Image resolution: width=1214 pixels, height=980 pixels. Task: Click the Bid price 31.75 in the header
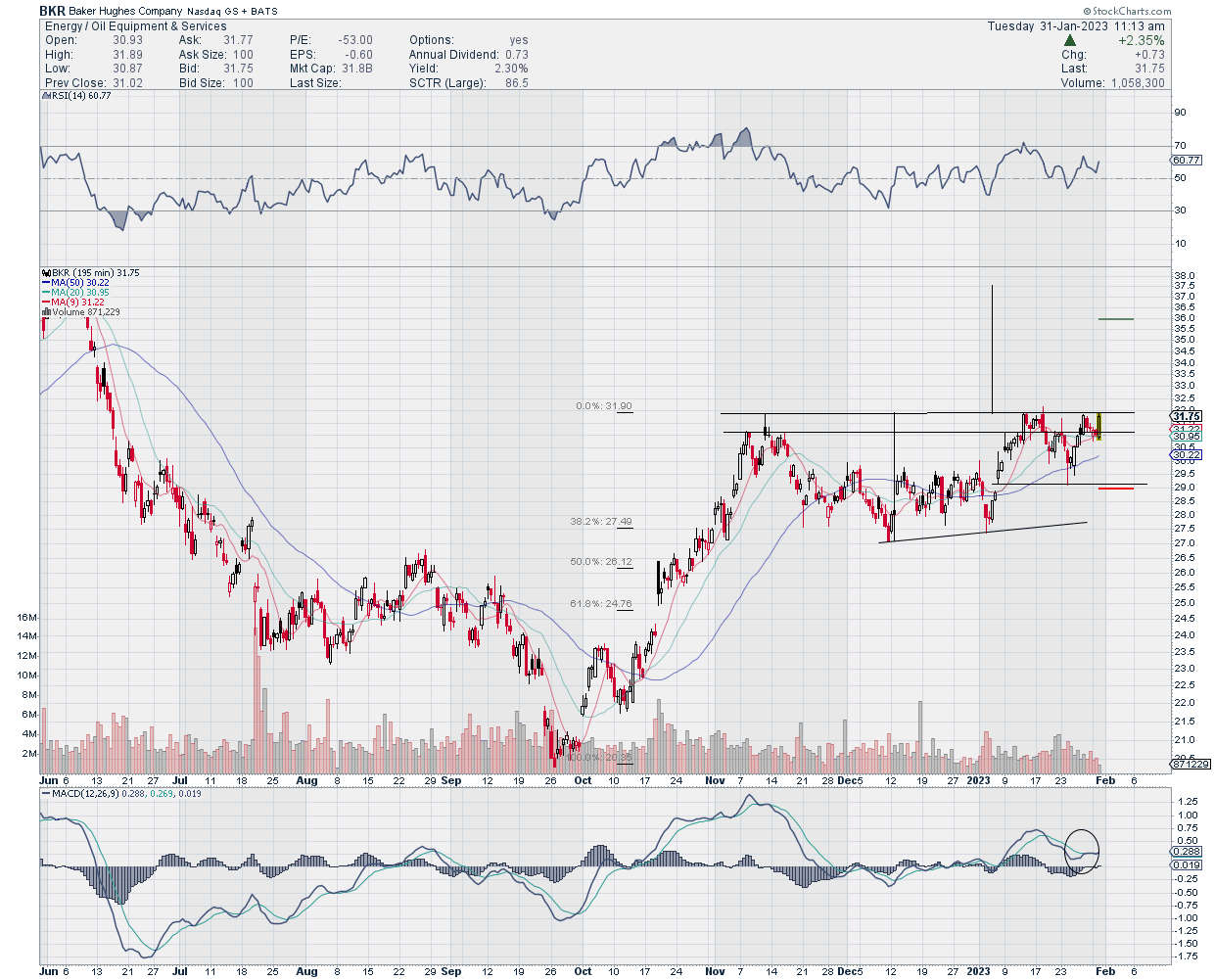point(238,69)
